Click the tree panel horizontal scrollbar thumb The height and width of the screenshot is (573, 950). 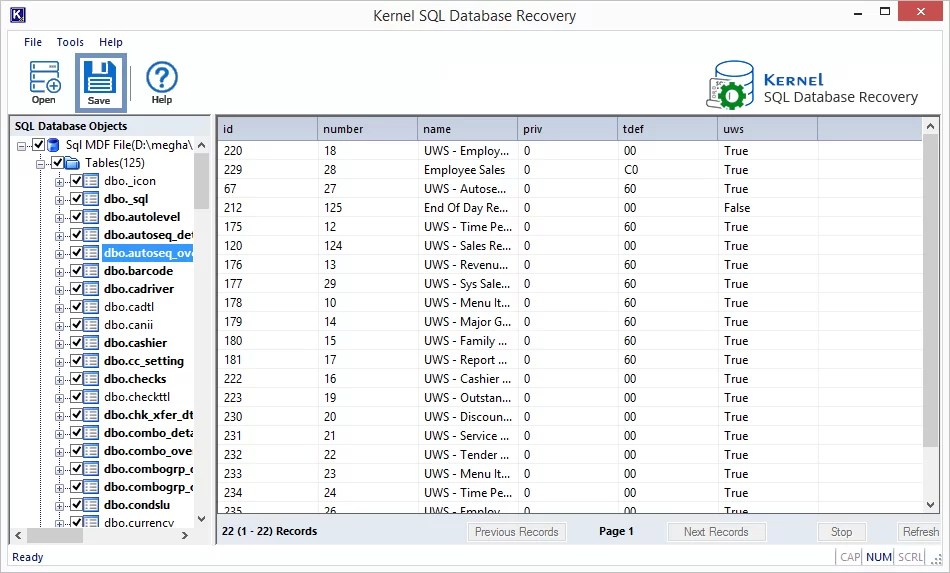click(55, 535)
